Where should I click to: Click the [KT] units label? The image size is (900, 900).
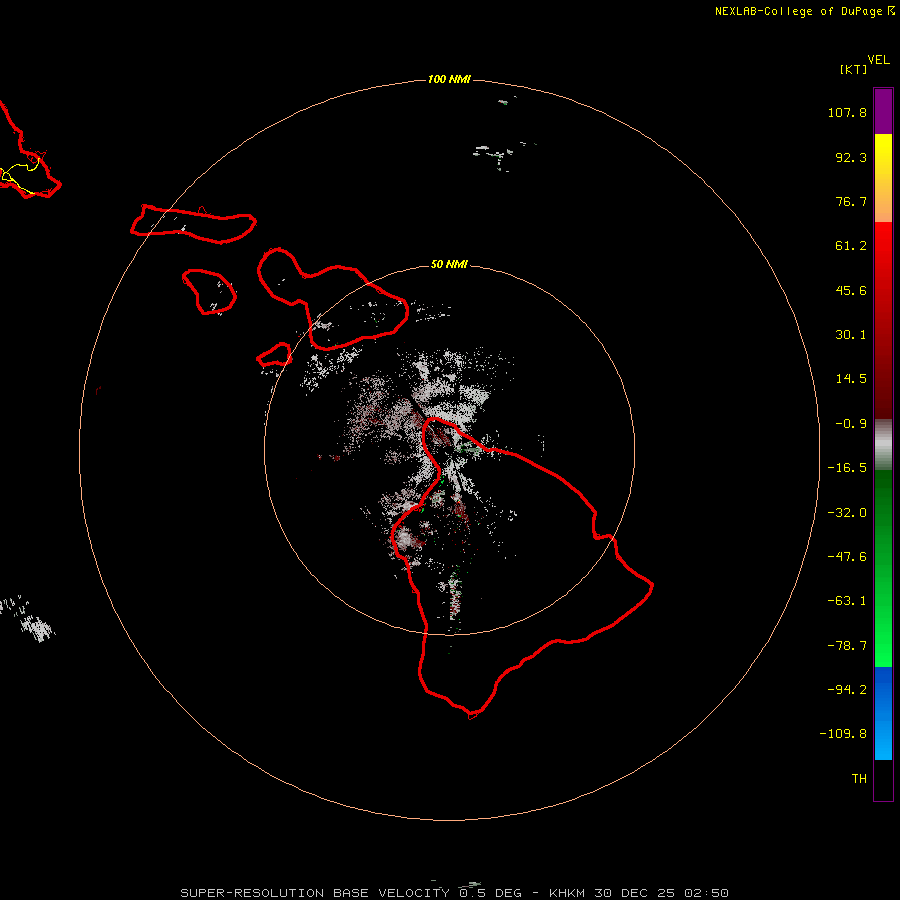click(853, 69)
